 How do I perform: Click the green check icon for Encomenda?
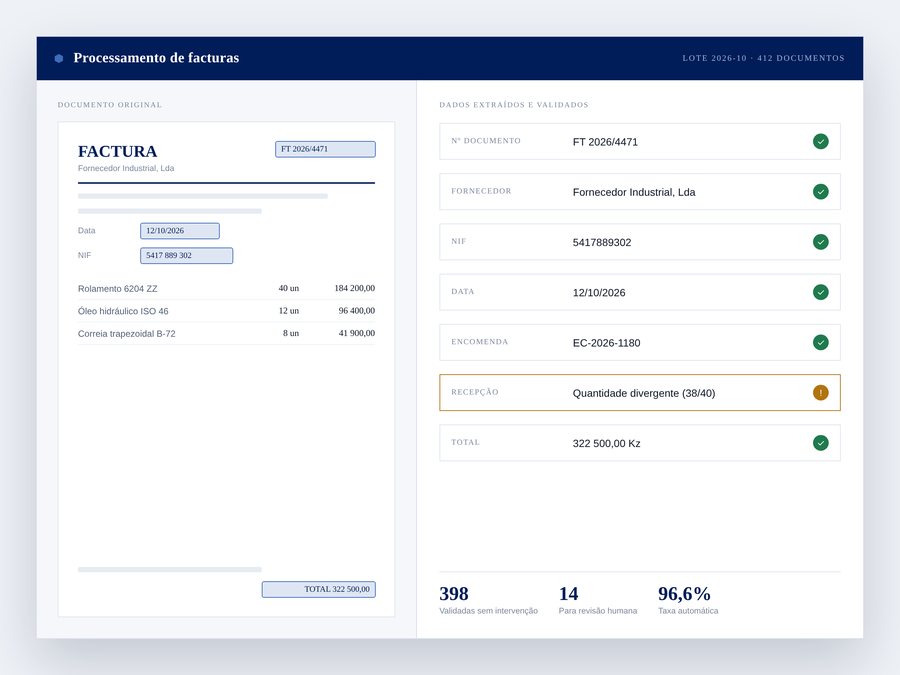[820, 342]
